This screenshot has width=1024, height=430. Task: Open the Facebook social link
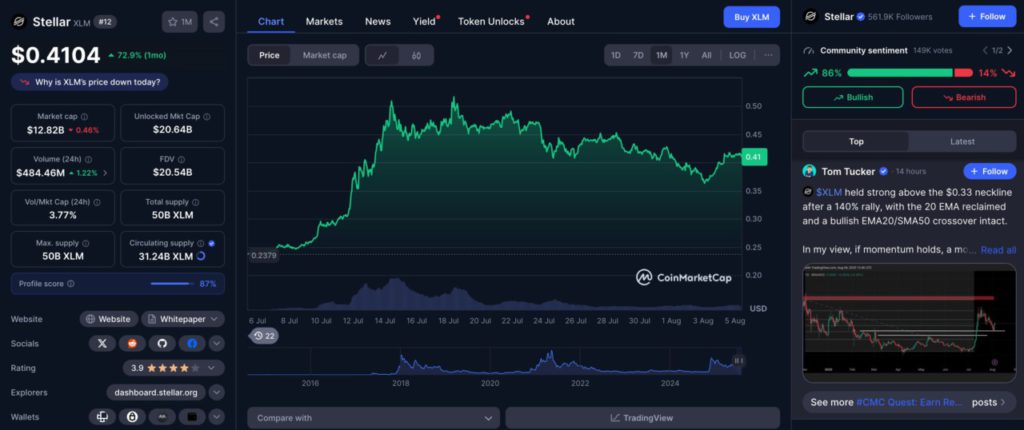192,343
